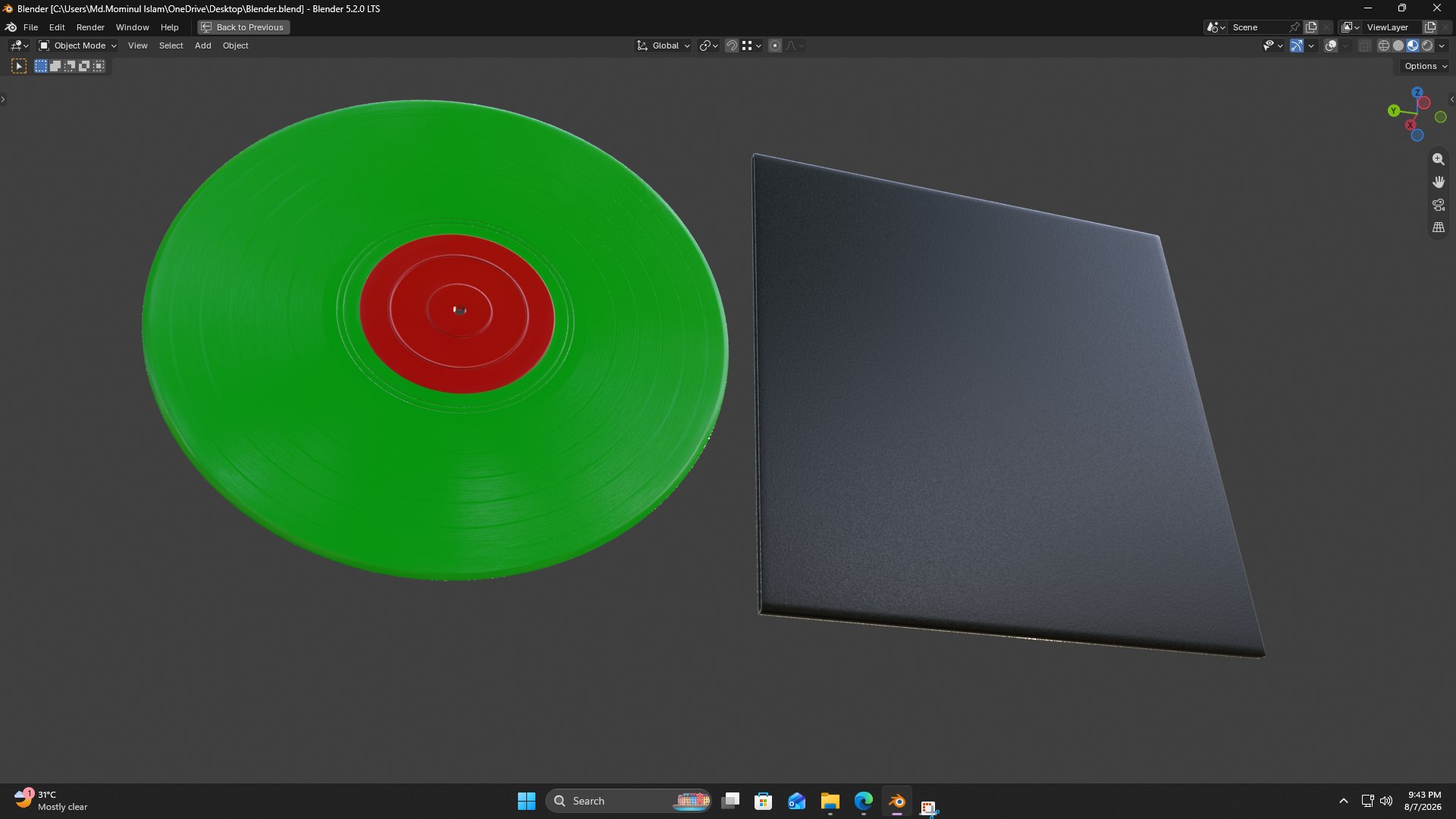Choose Subtract from selection mode
1456x819 pixels.
(70, 66)
